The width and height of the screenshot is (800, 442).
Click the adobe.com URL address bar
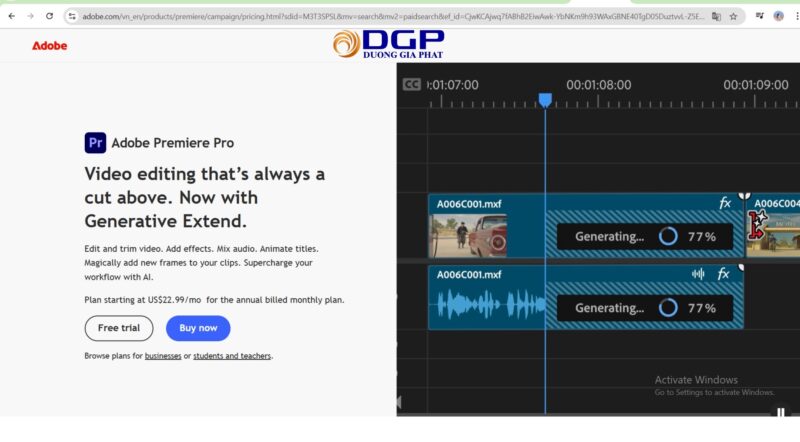393,16
